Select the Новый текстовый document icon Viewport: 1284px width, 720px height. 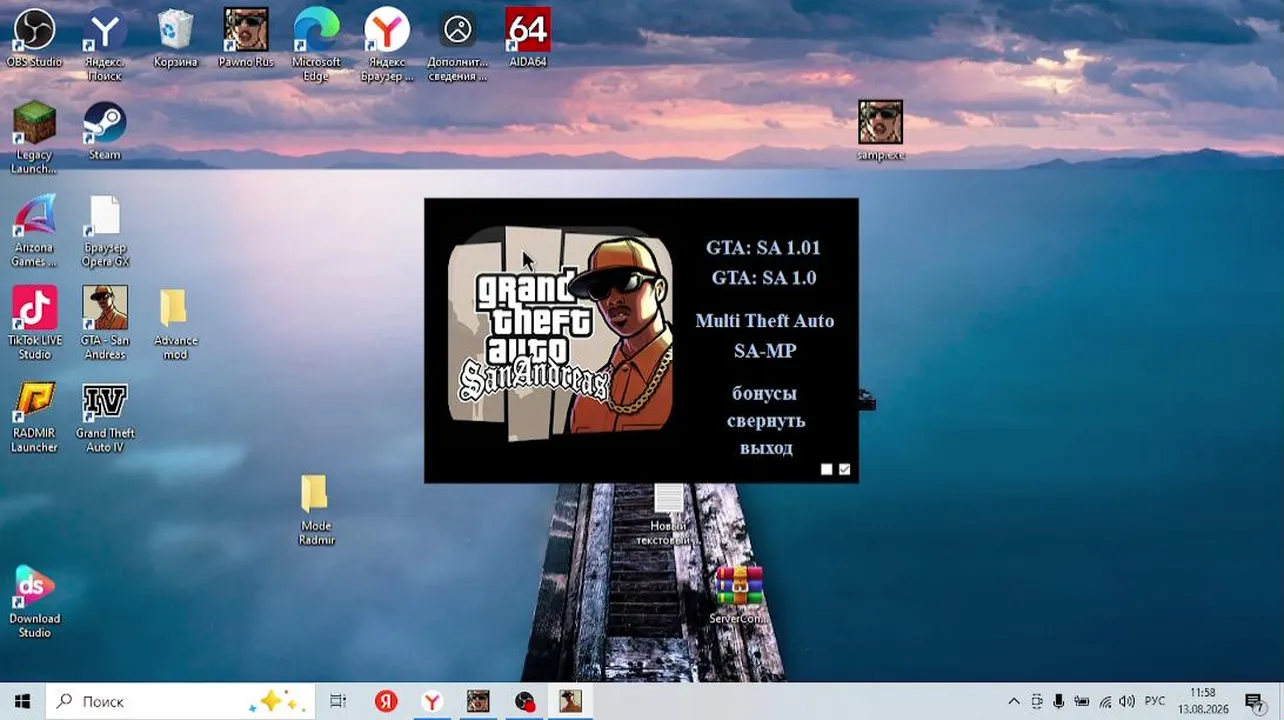(x=669, y=514)
